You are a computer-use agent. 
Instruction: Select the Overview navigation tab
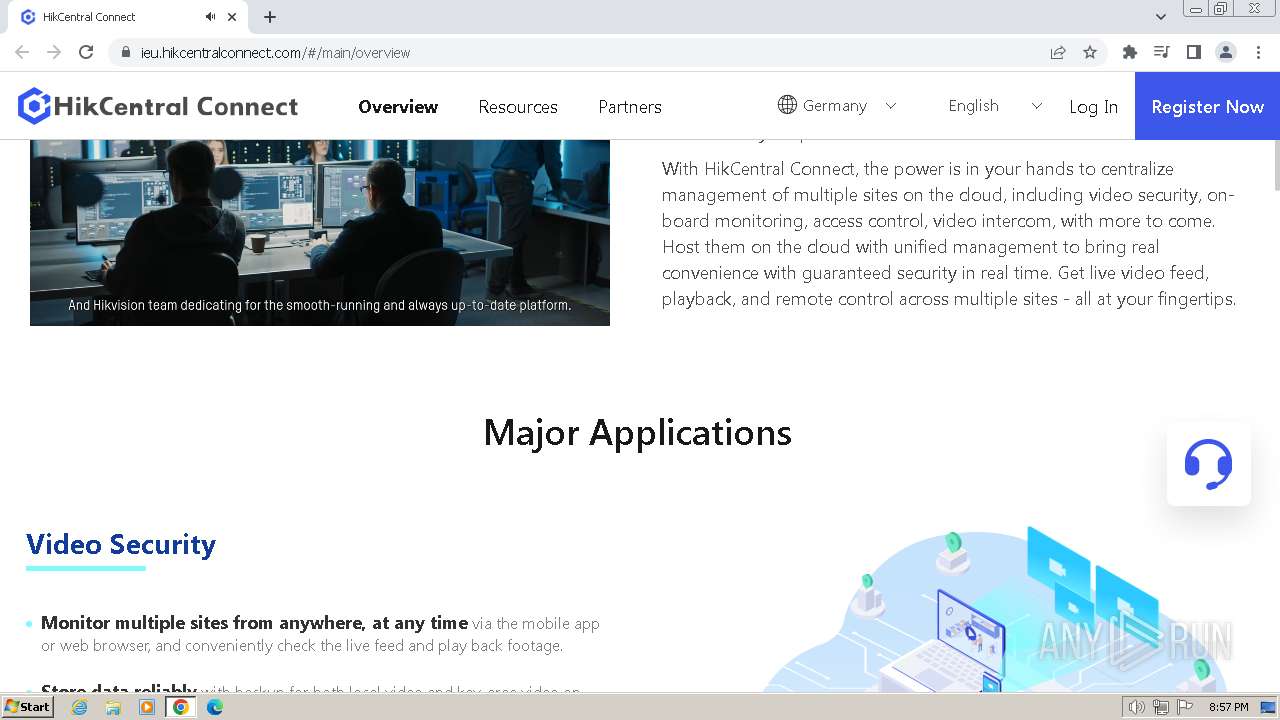tap(398, 107)
